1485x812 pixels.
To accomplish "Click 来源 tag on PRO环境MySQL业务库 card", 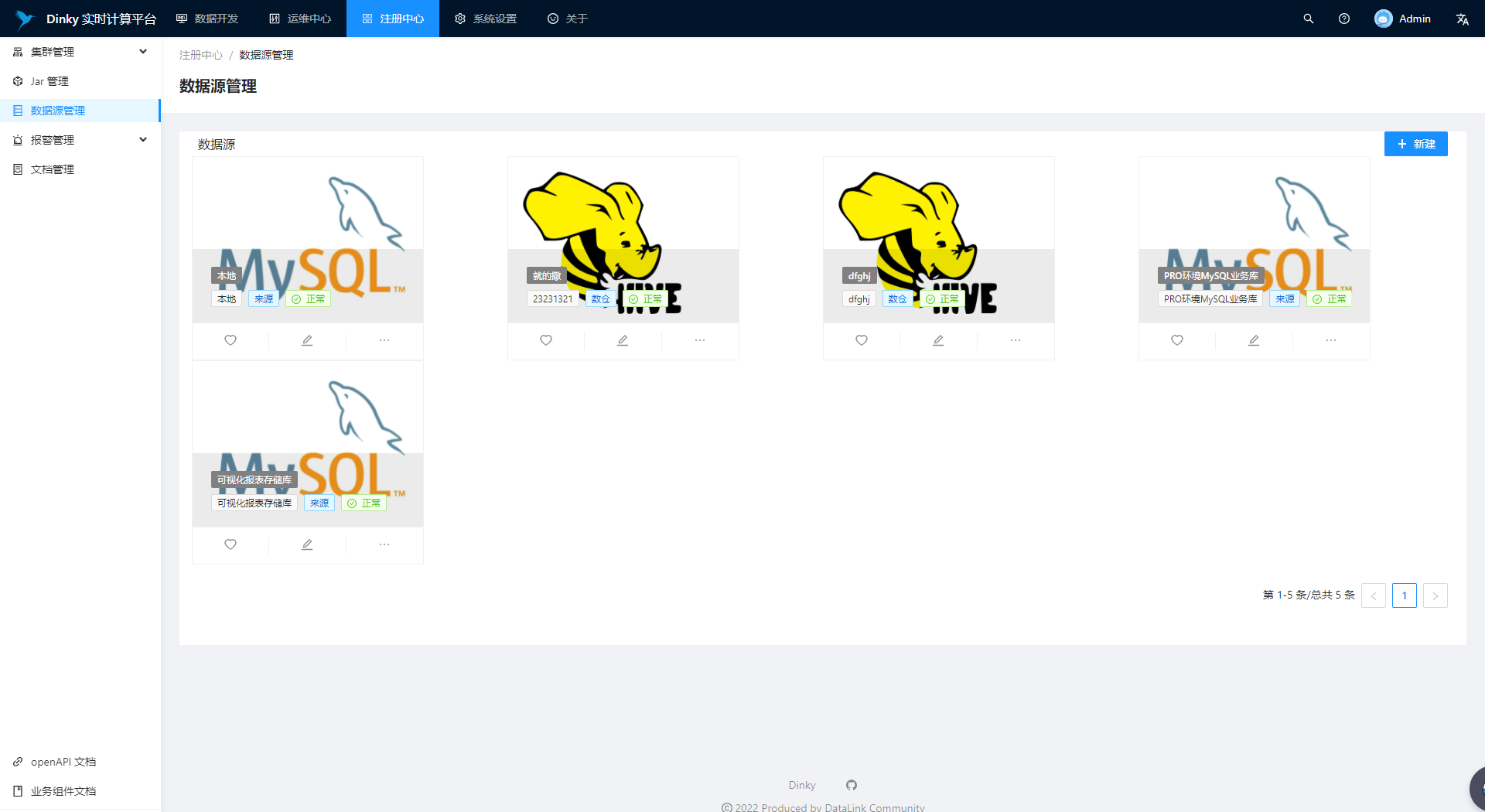I will coord(1285,299).
